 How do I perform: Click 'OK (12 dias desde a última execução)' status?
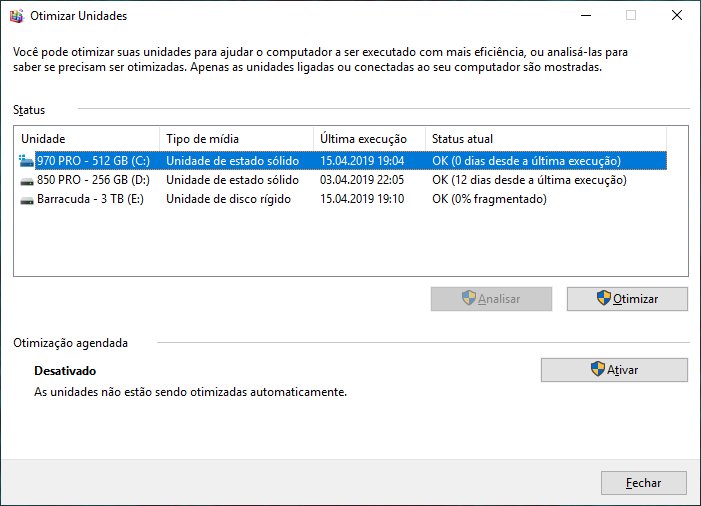[x=529, y=180]
